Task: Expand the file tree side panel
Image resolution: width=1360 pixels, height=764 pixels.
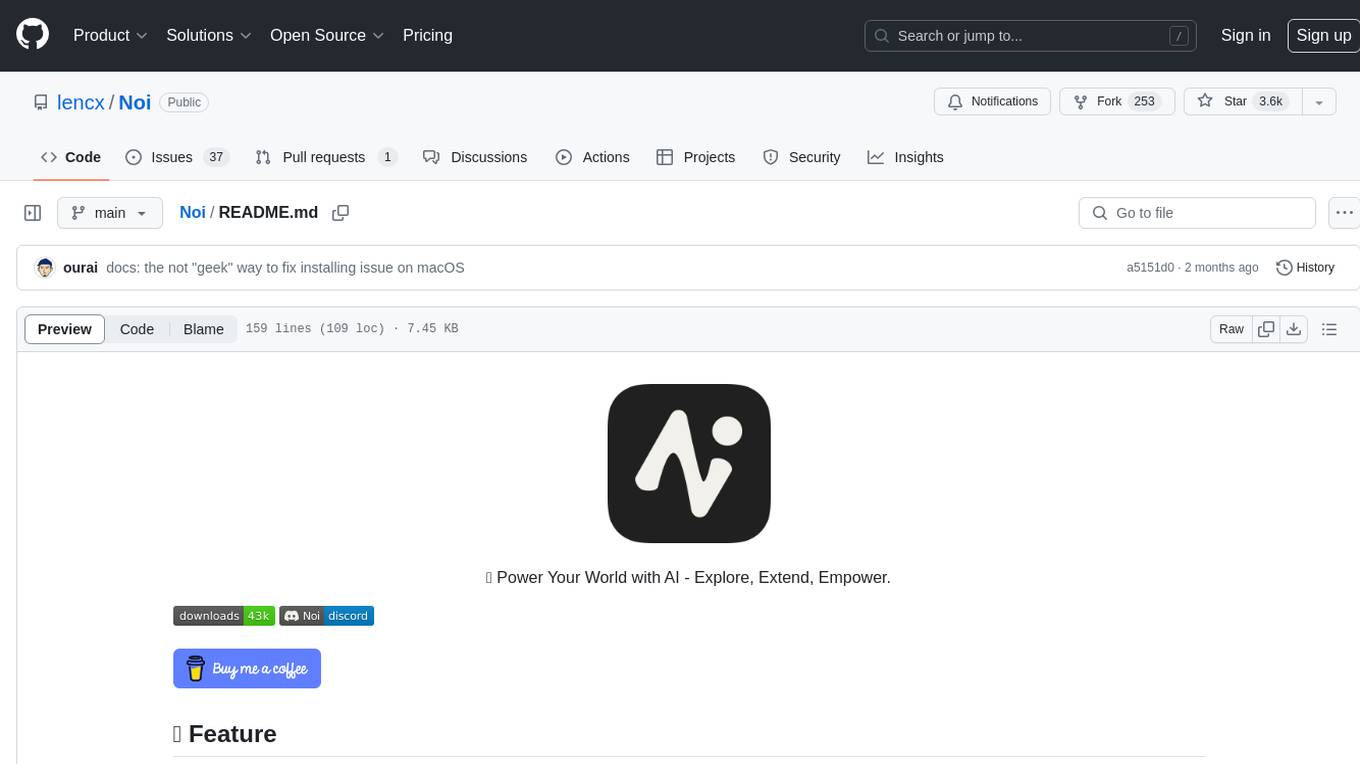Action: click(33, 213)
